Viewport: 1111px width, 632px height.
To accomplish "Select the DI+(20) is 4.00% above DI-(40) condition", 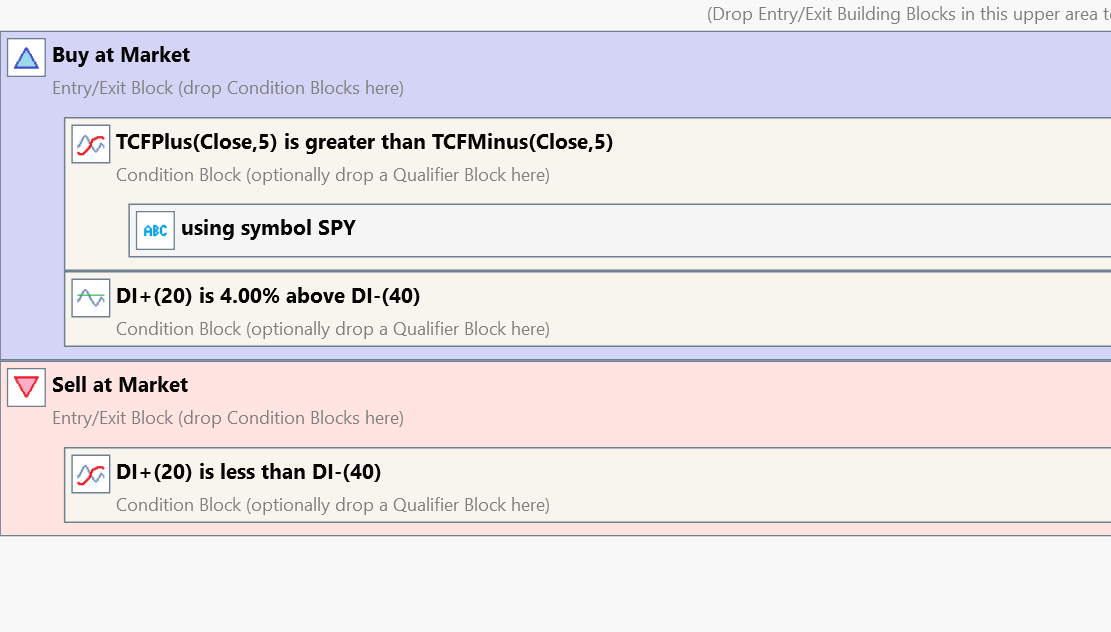I will tap(268, 296).
